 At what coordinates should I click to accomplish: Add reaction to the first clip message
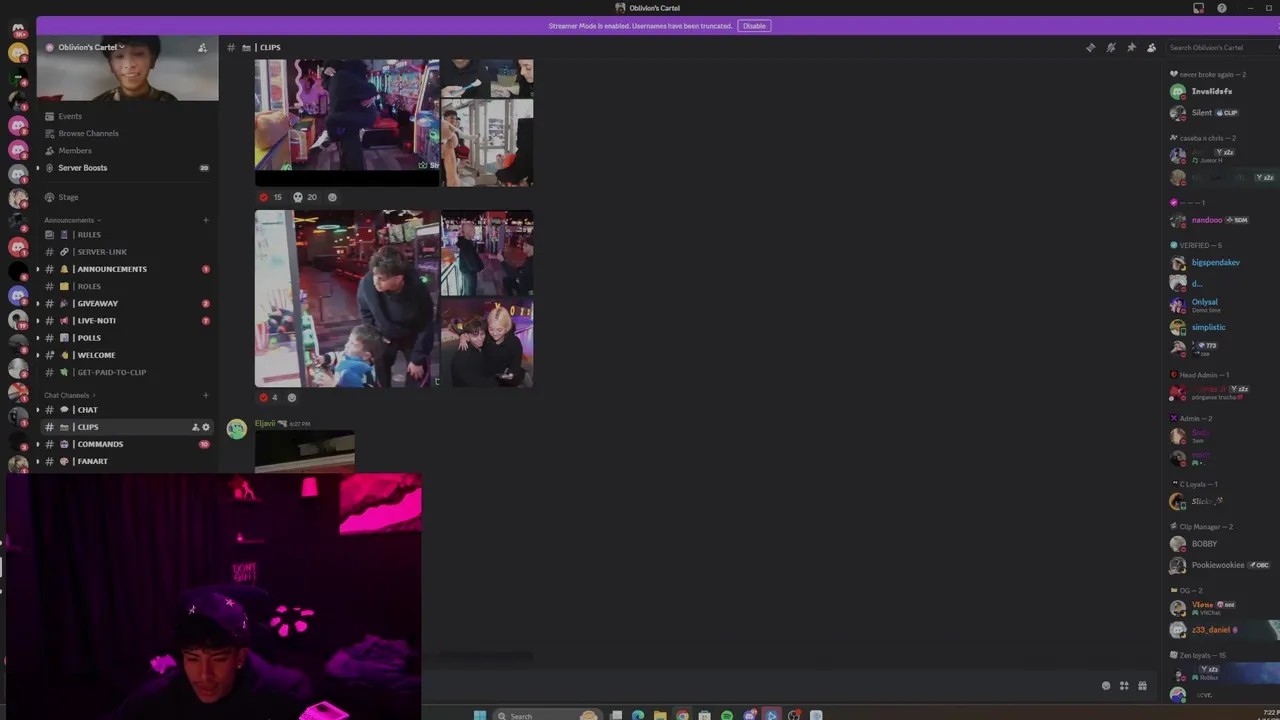point(332,197)
